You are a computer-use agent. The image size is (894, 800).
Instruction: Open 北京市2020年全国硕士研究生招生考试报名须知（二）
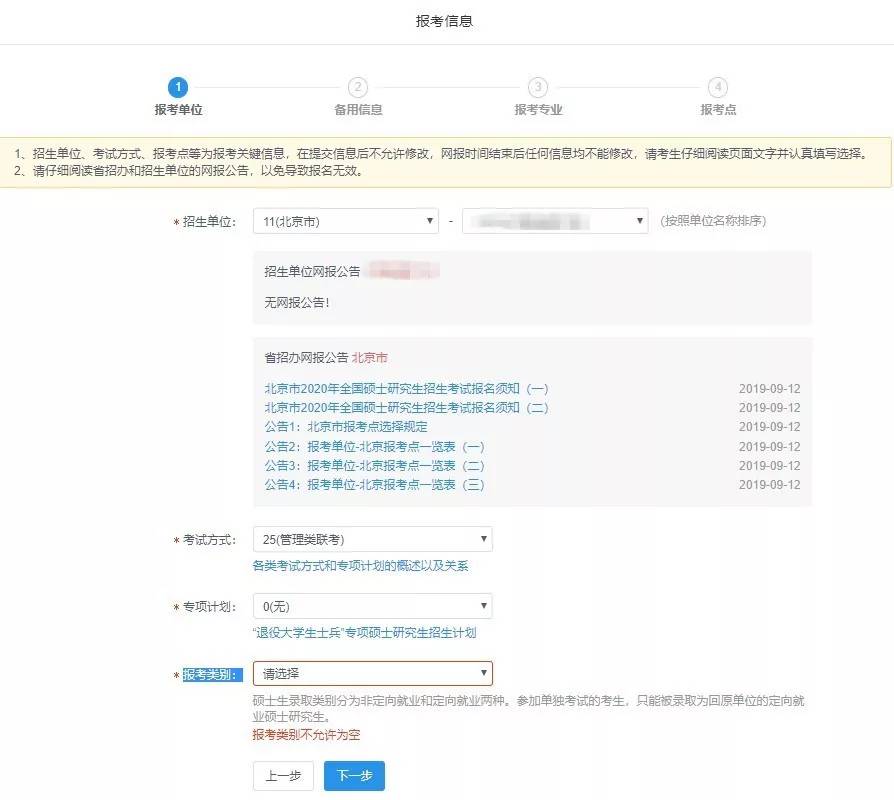pyautogui.click(x=406, y=408)
